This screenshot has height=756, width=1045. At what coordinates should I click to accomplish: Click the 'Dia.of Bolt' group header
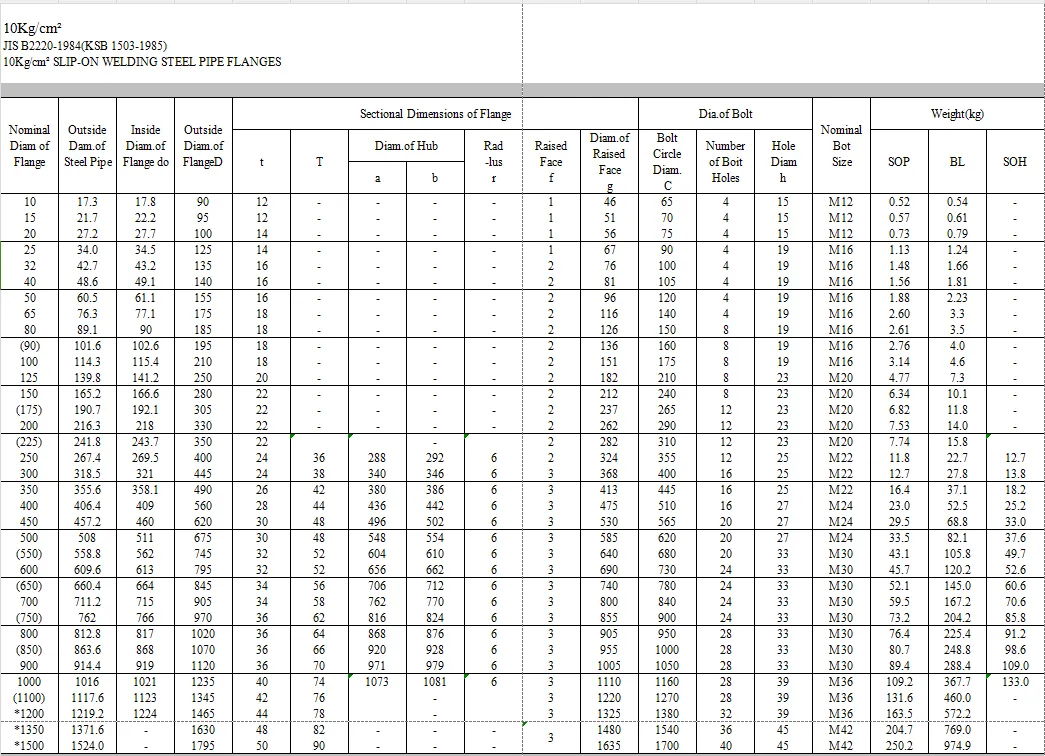click(725, 114)
